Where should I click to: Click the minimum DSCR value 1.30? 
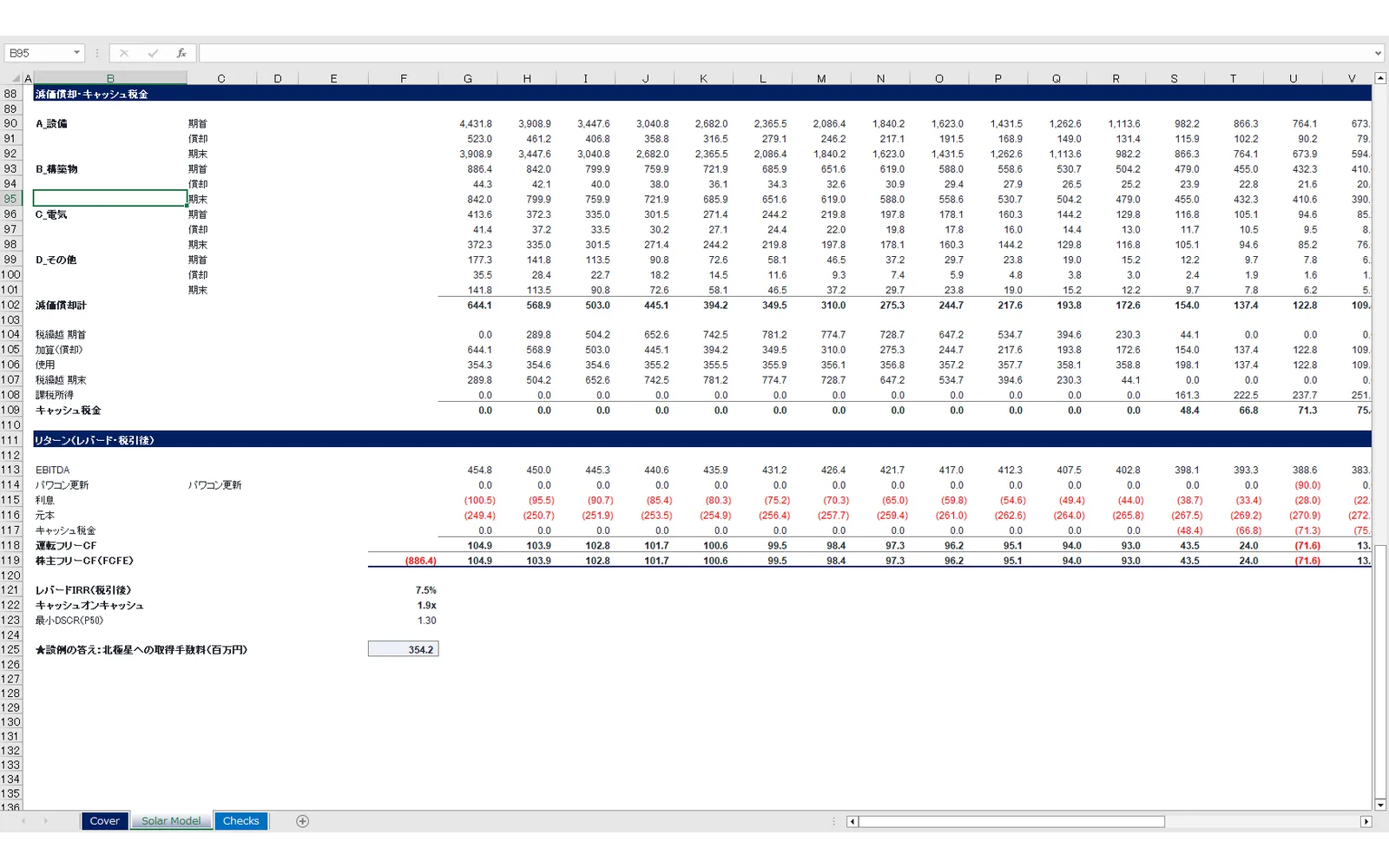point(426,621)
